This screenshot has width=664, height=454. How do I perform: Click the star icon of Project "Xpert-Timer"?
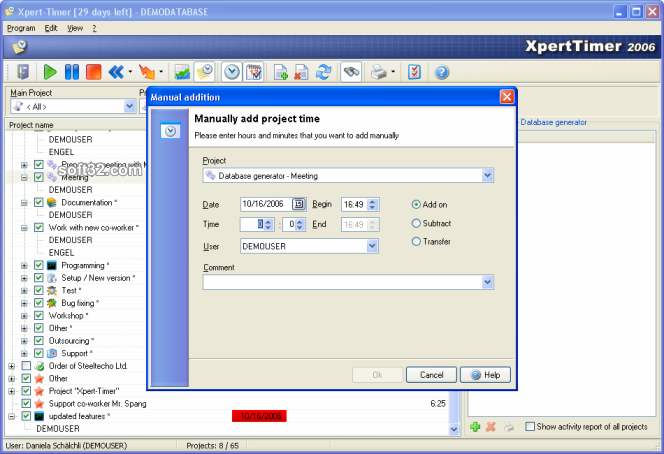39,391
